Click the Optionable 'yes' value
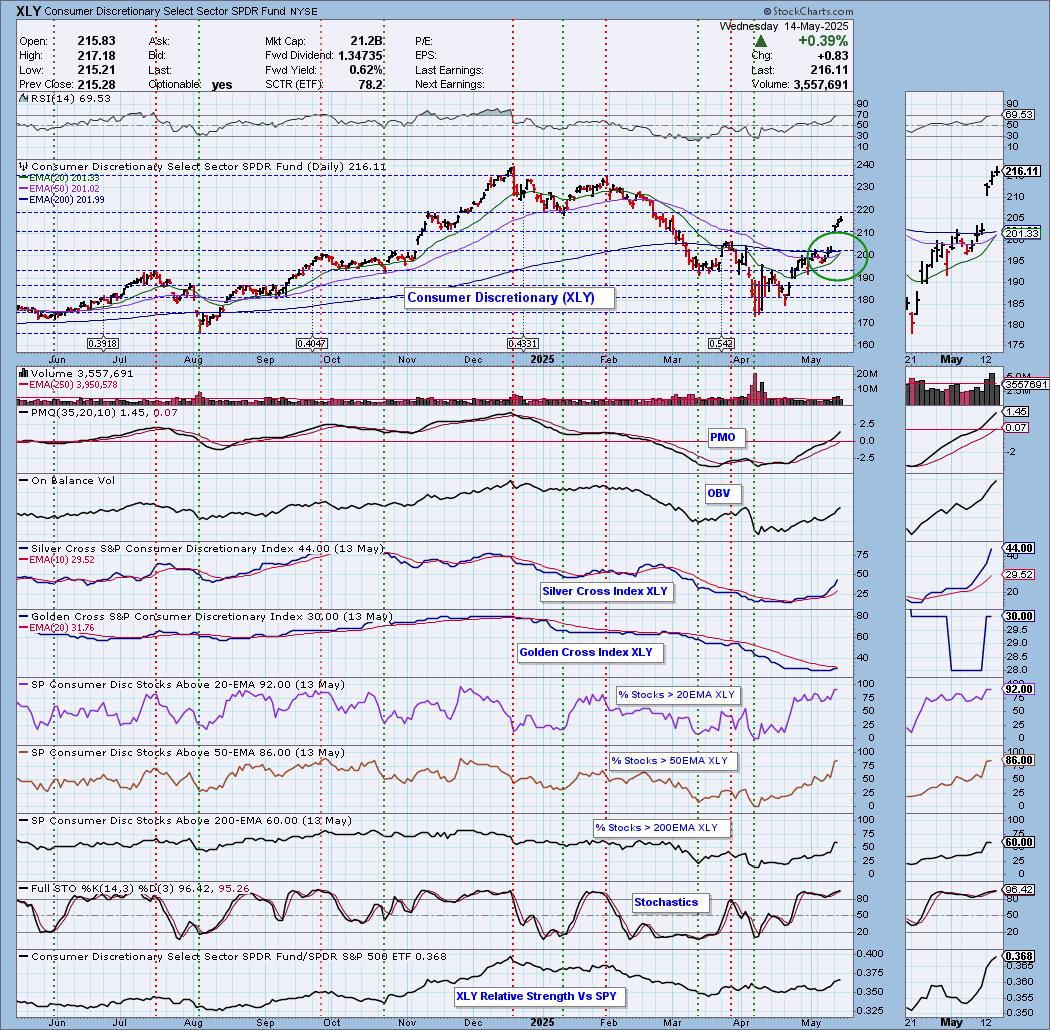Image resolution: width=1050 pixels, height=1030 pixels. (222, 85)
